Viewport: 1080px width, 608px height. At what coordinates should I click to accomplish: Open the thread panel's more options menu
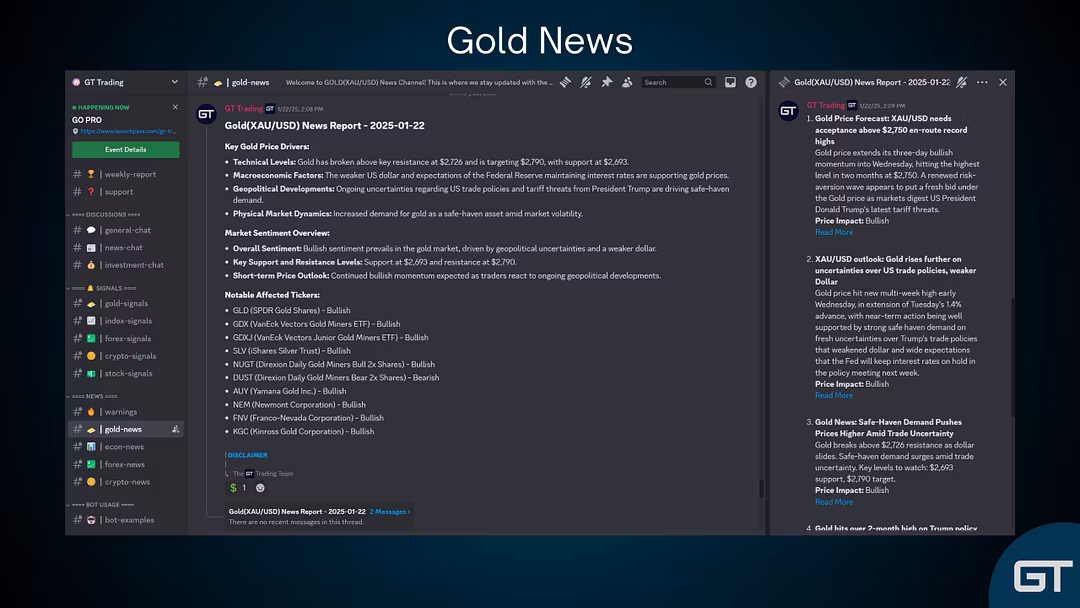(982, 82)
